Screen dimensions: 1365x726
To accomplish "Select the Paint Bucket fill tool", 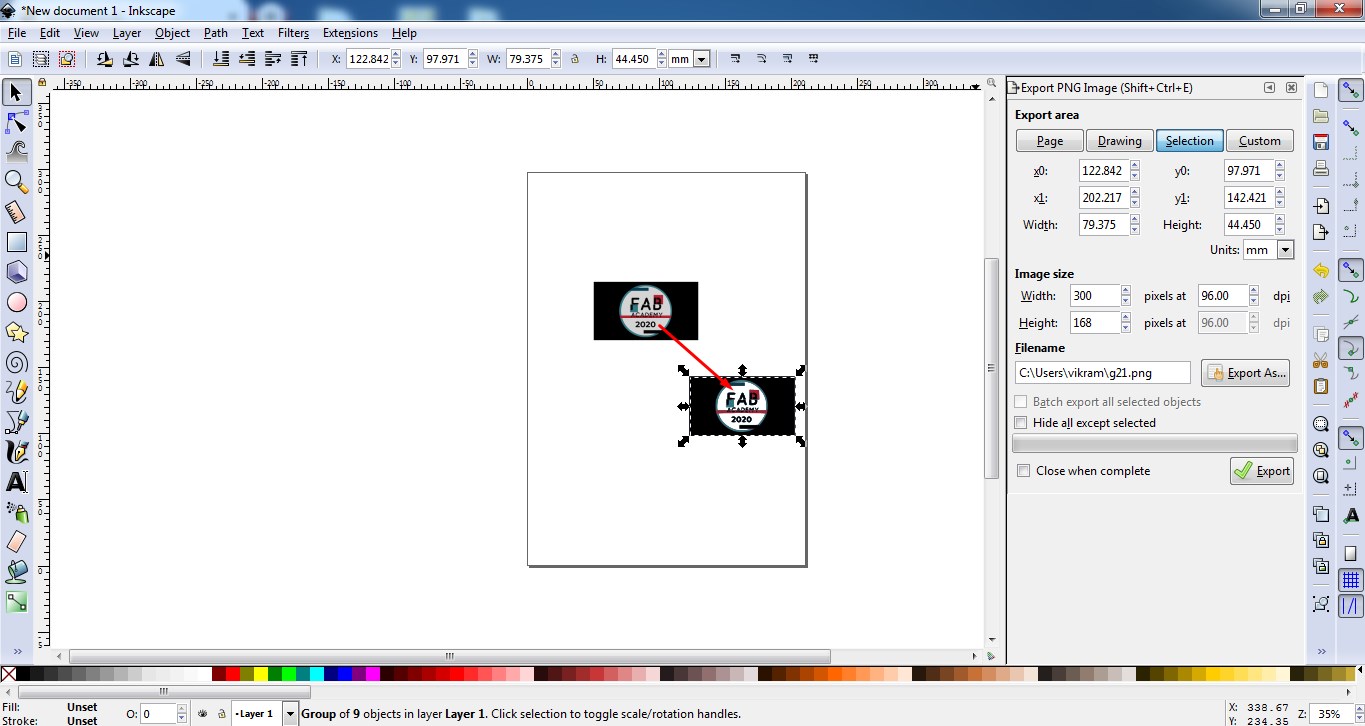I will click(16, 572).
